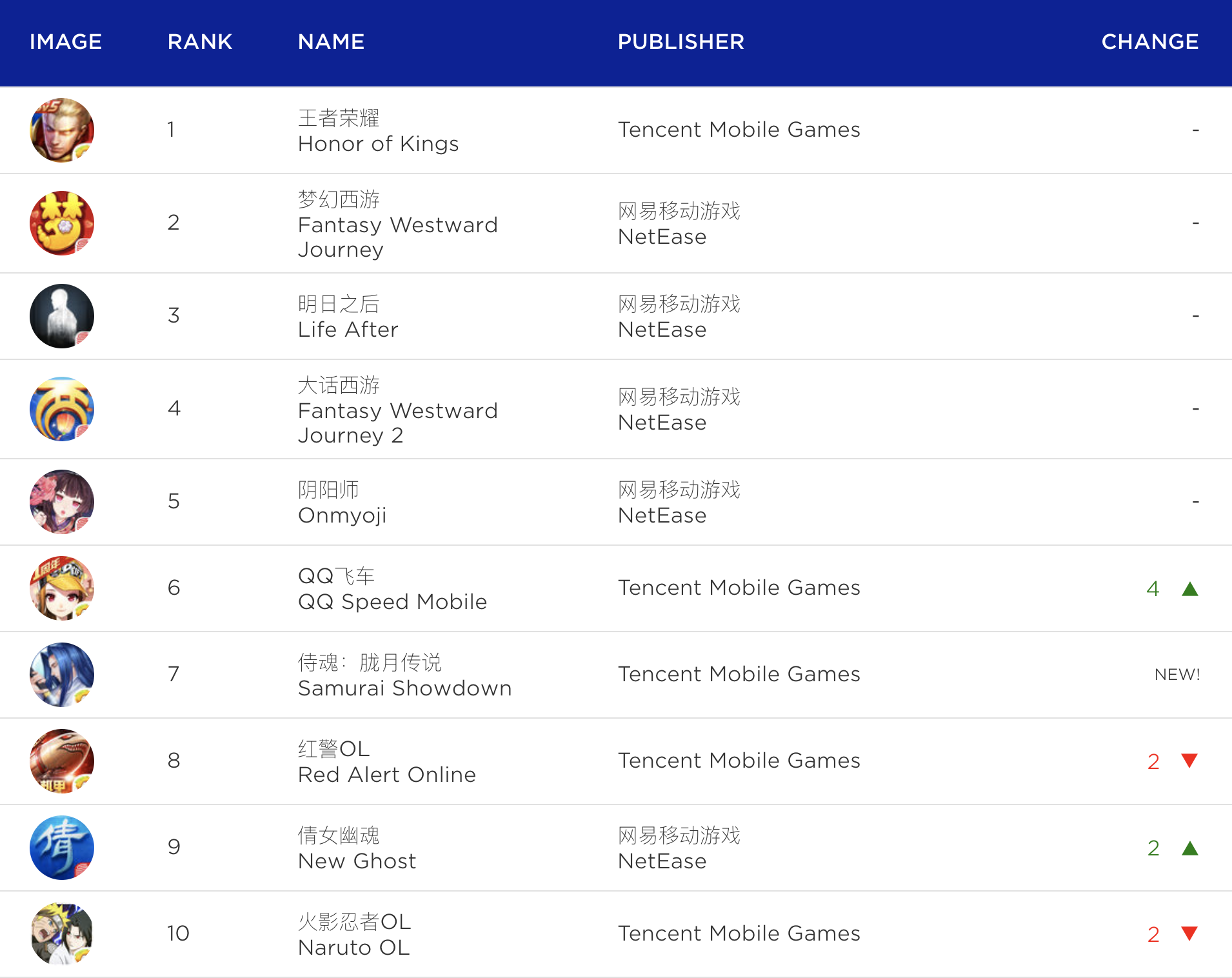Viewport: 1232px width, 978px height.
Task: Click the green up arrow for QQ Speed Mobile
Action: [1189, 589]
